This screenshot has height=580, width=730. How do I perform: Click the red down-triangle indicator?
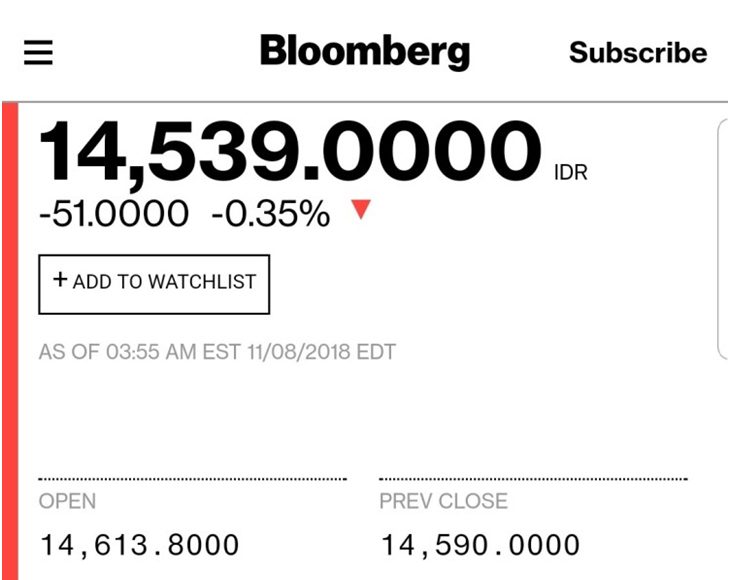(361, 209)
